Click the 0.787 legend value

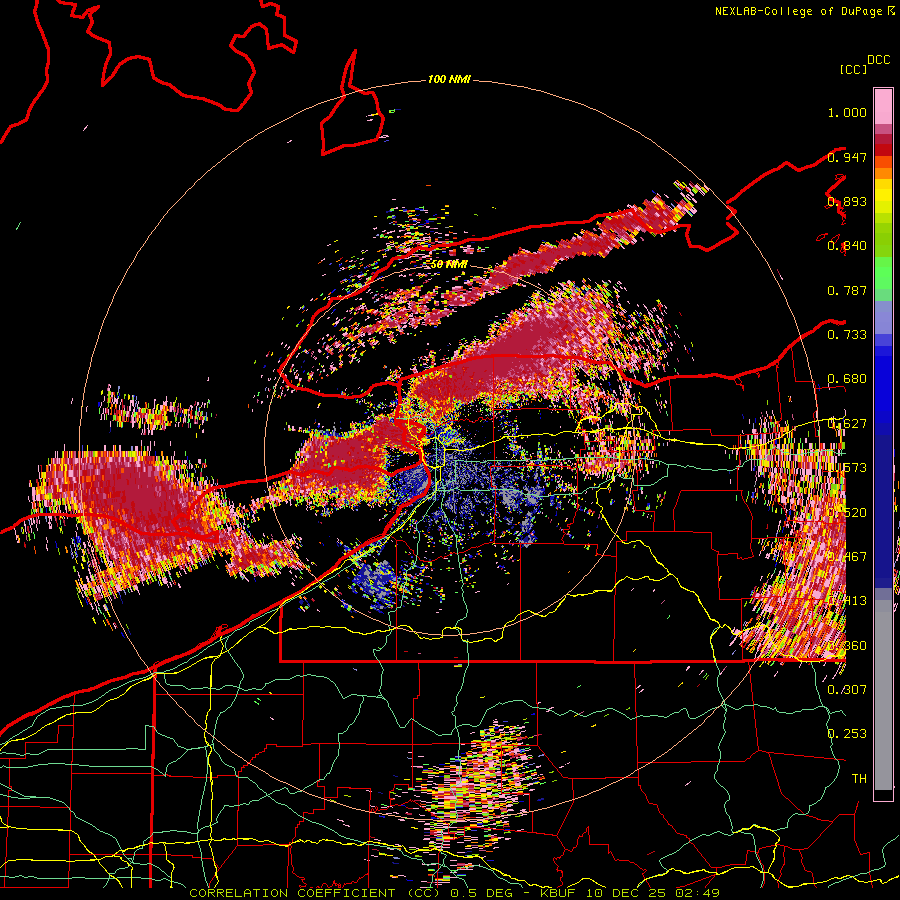(847, 290)
